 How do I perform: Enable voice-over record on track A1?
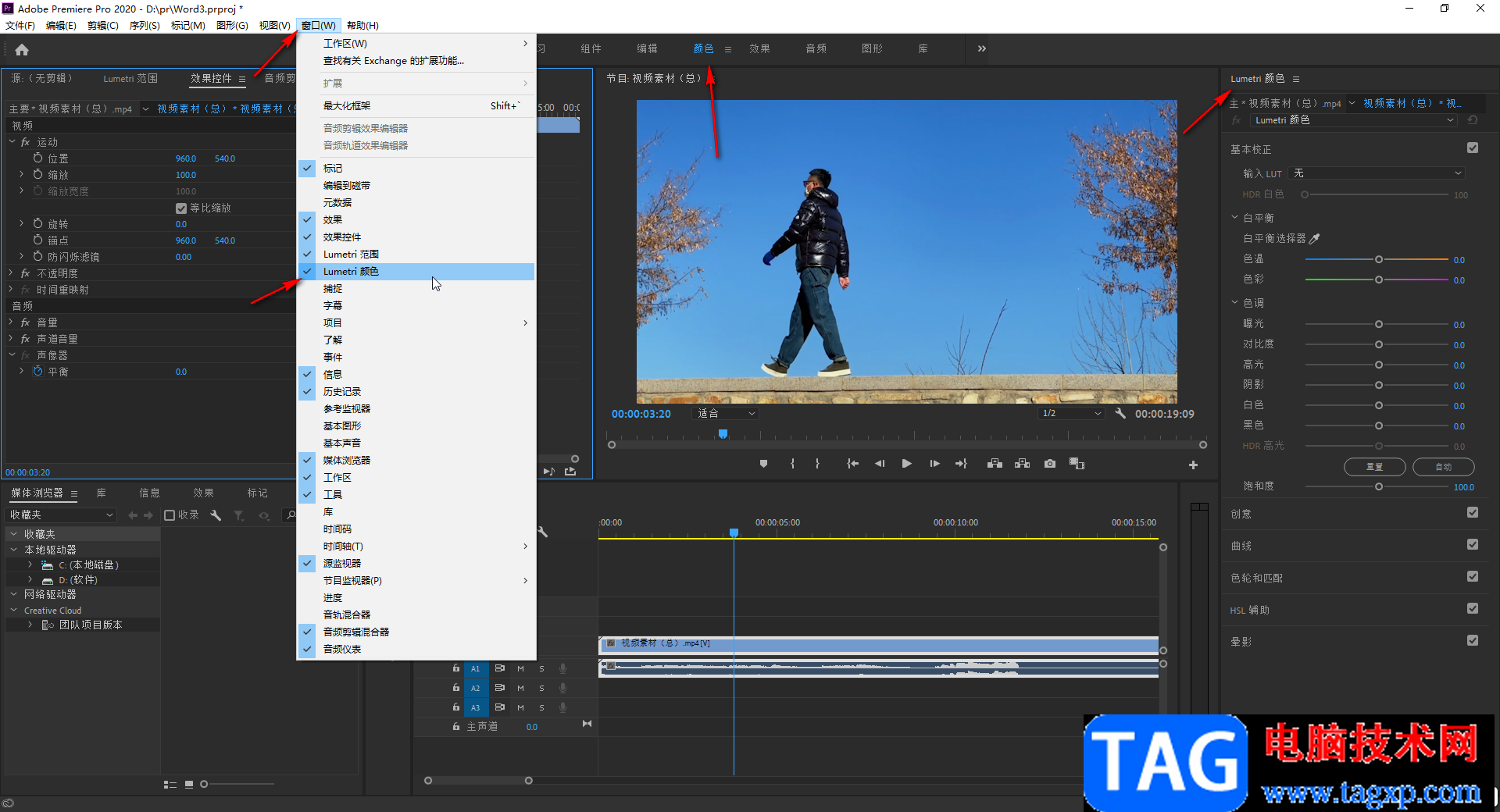(562, 668)
